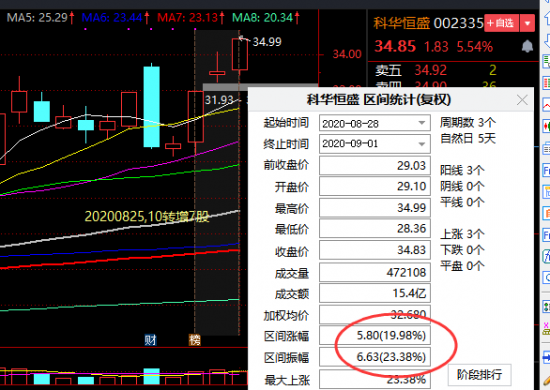Click the red line chart icon in sidebar

pos(546,105)
